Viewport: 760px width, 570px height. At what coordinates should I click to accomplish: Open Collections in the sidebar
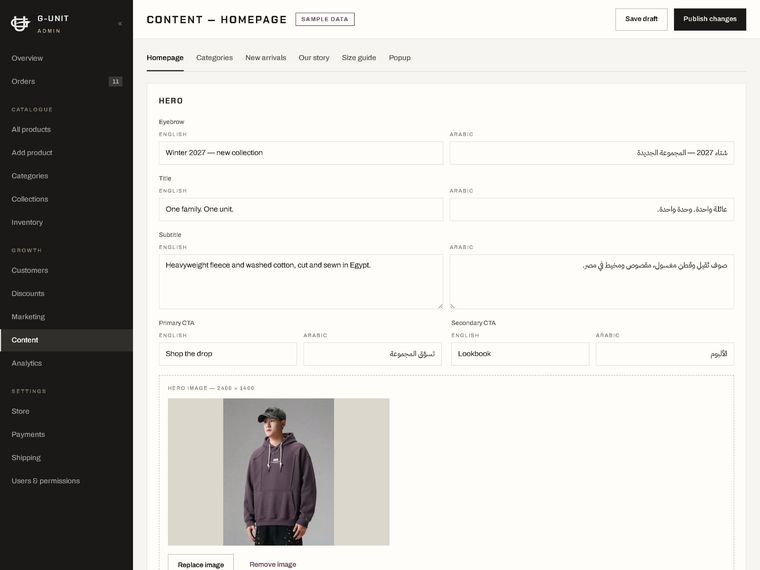coord(66,199)
